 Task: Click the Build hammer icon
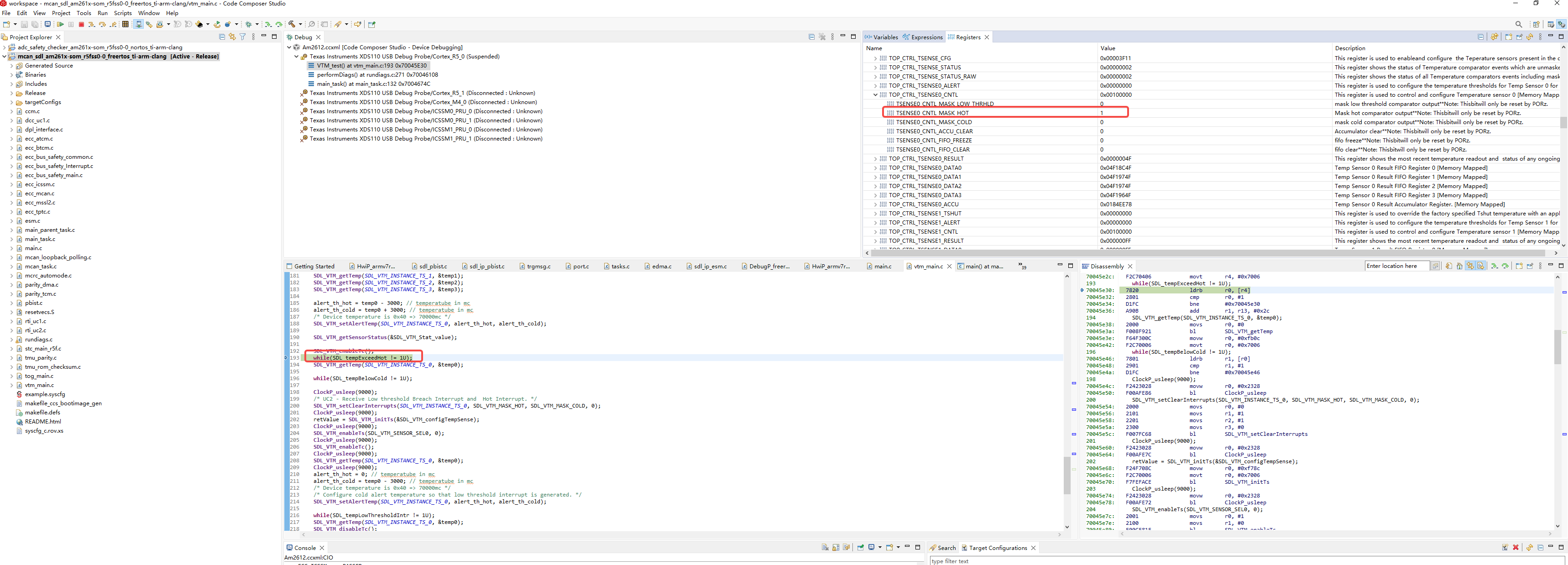[x=292, y=24]
